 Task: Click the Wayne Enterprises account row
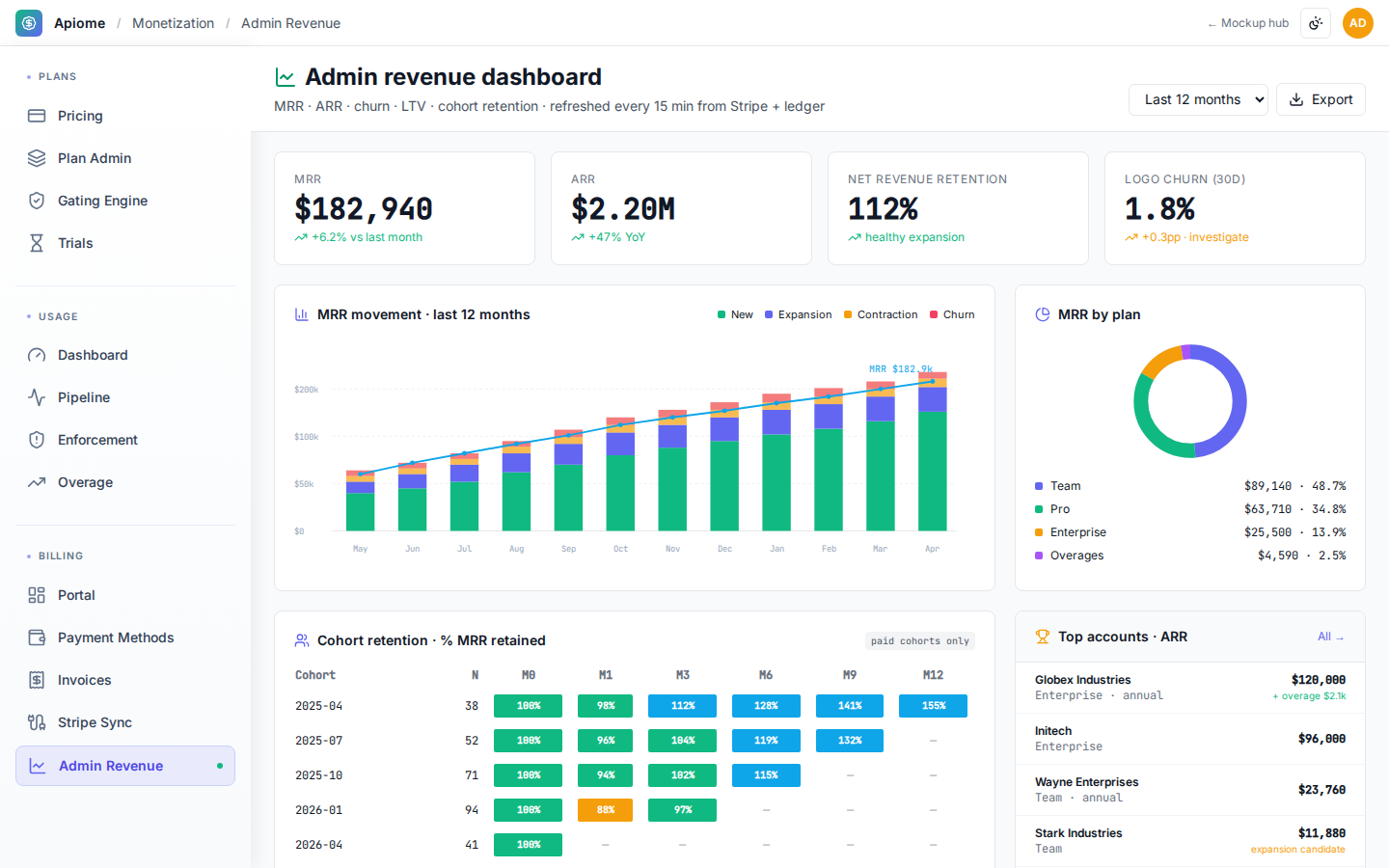[x=1190, y=790]
